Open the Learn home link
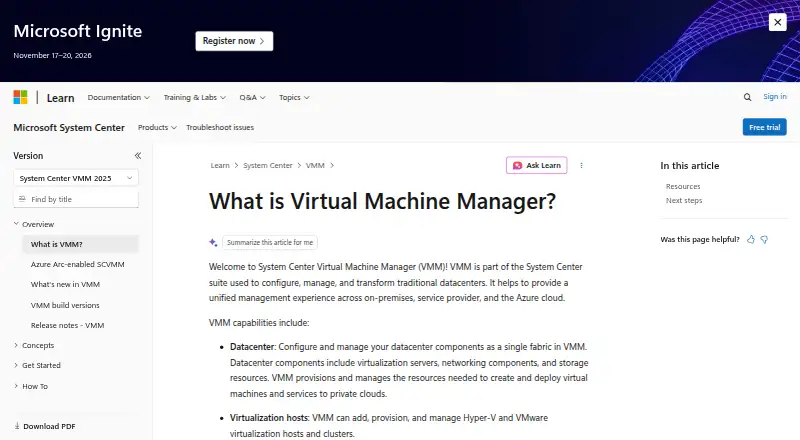Image resolution: width=800 pixels, height=440 pixels. pos(60,97)
